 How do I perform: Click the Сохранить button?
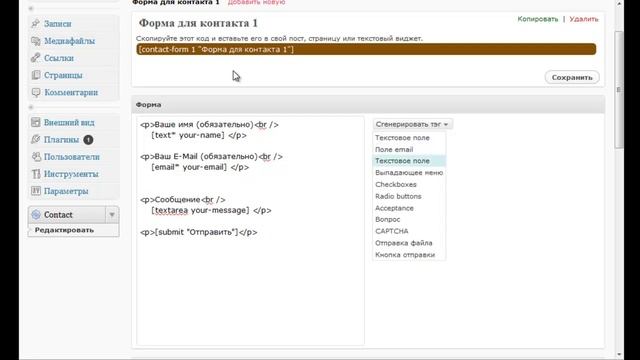point(572,77)
